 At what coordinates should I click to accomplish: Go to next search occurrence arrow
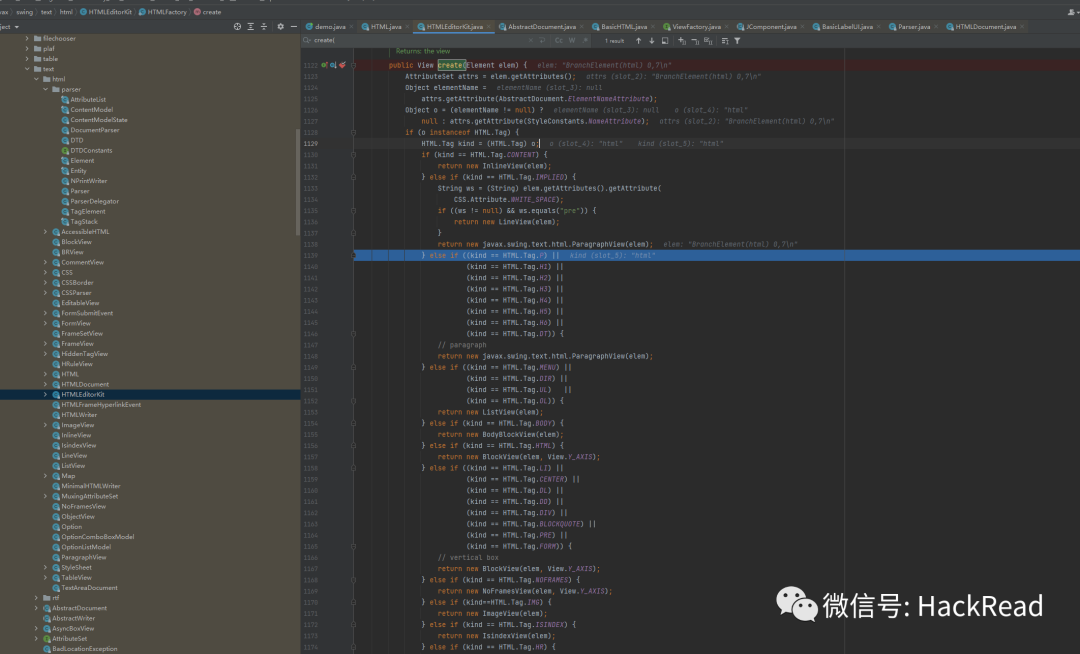(x=651, y=41)
